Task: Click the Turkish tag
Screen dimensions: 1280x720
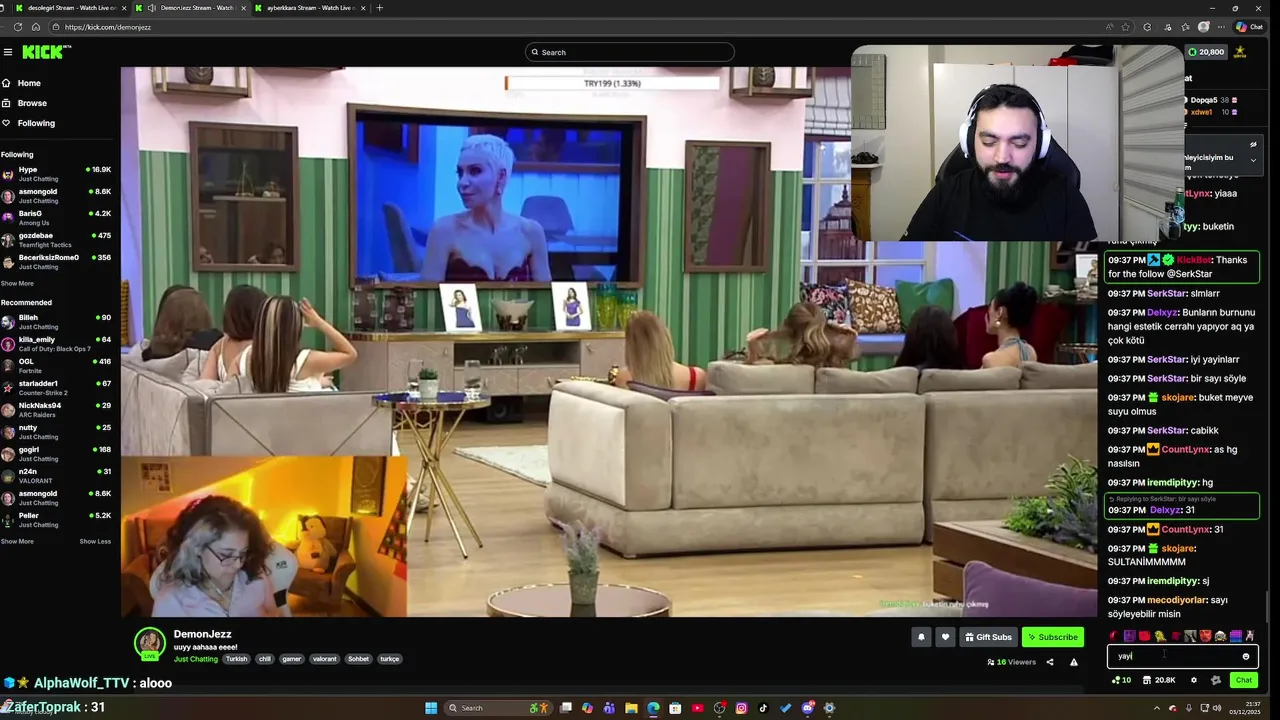Action: coord(236,659)
